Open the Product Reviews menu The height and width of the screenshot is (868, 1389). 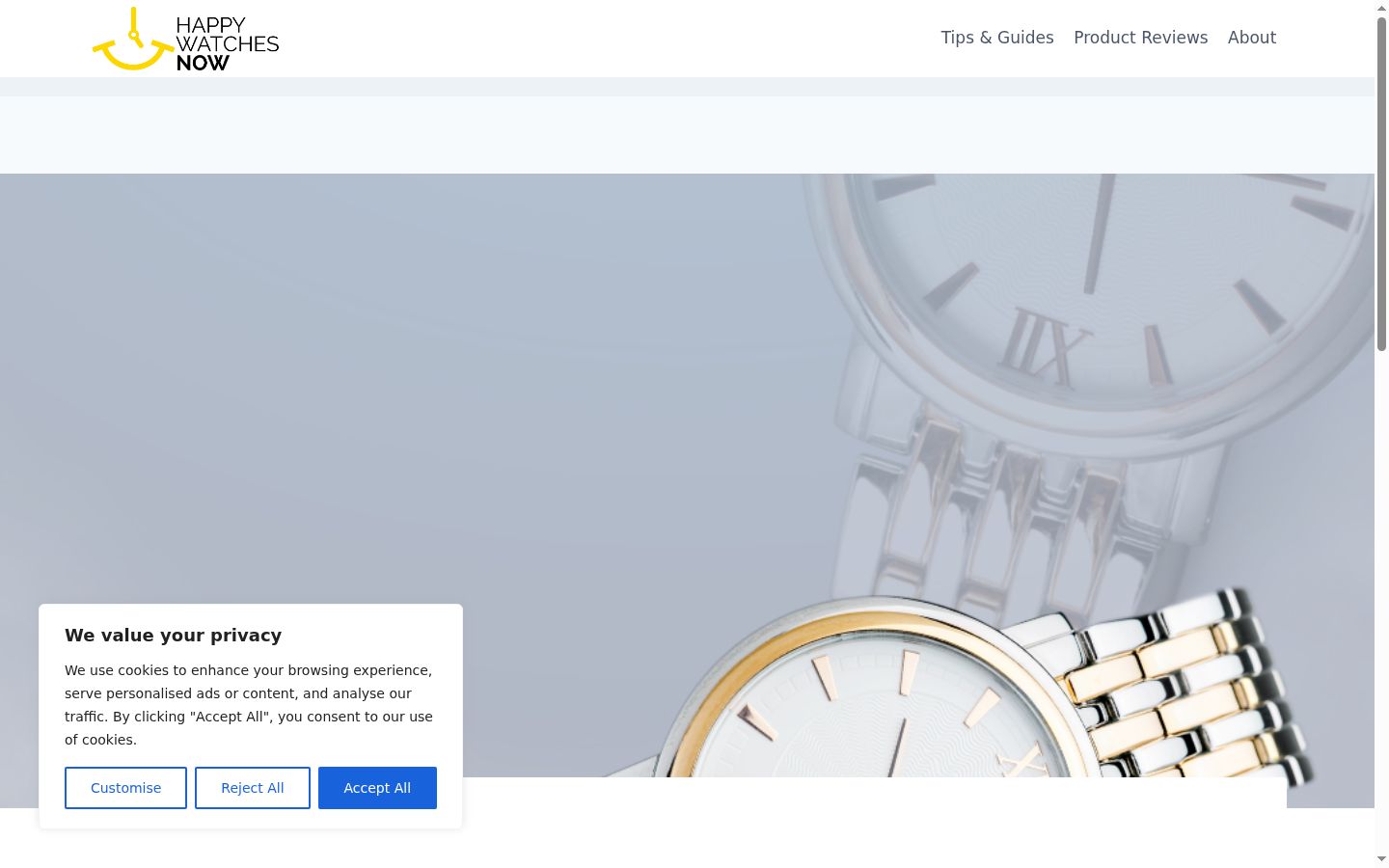pos(1140,38)
